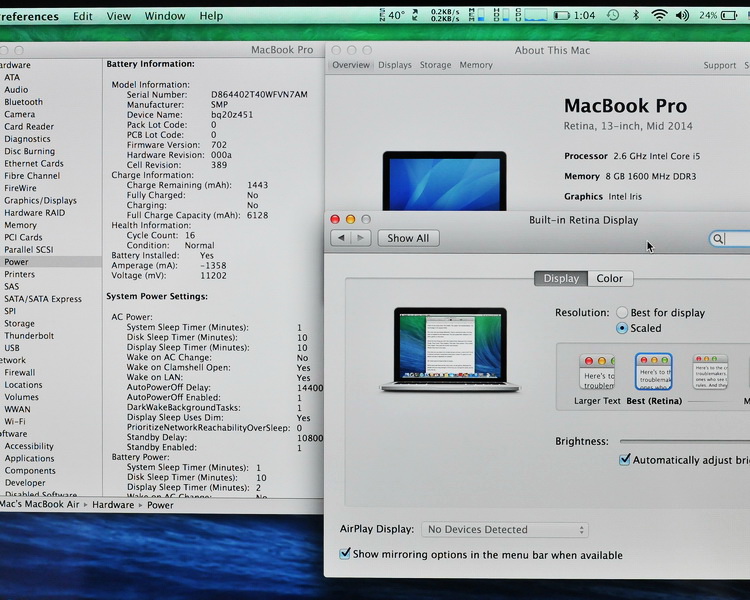Adjust the Brightness slider
Viewport: 750px width, 600px height.
click(684, 441)
